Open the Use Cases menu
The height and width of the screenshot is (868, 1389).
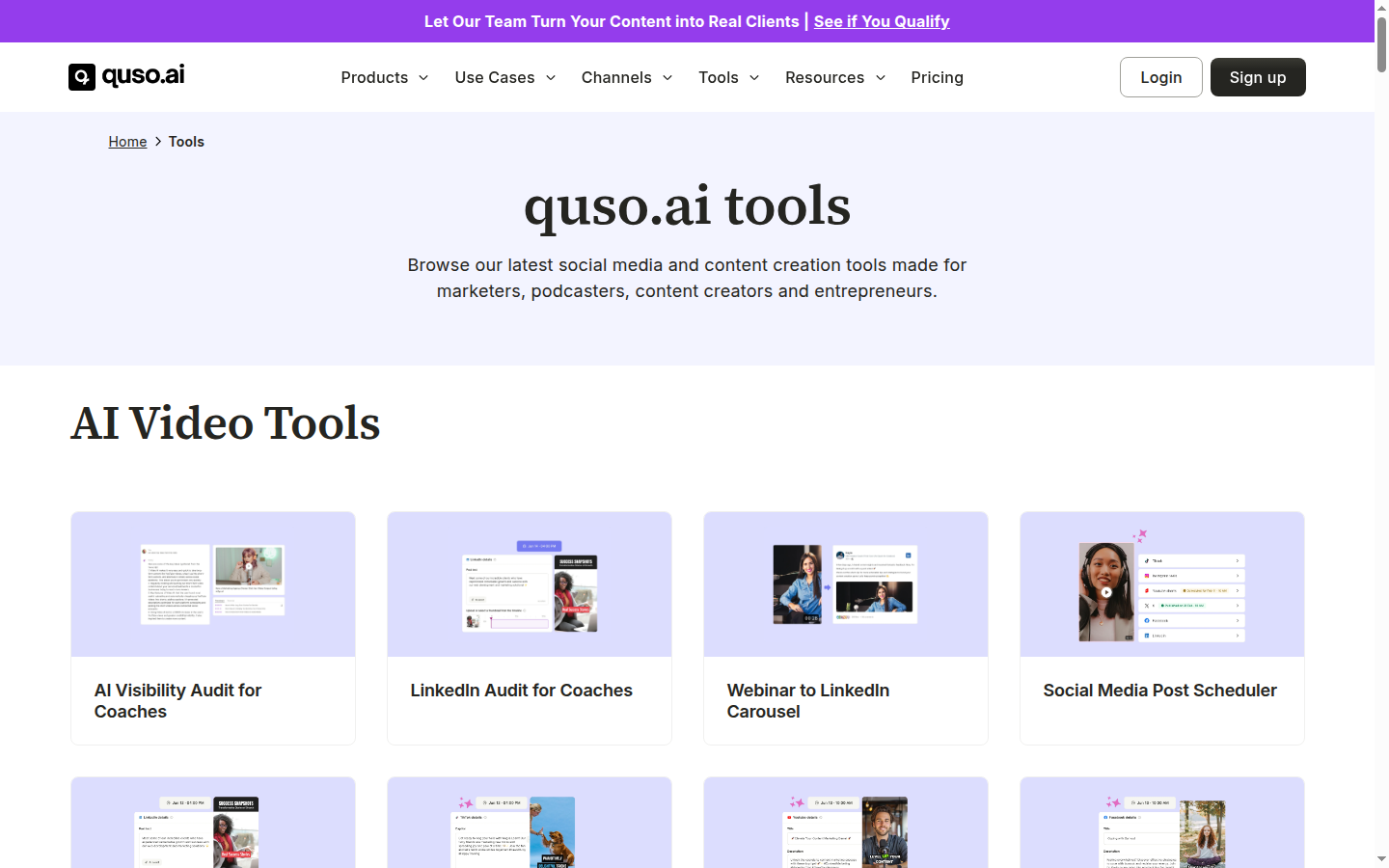pos(495,77)
